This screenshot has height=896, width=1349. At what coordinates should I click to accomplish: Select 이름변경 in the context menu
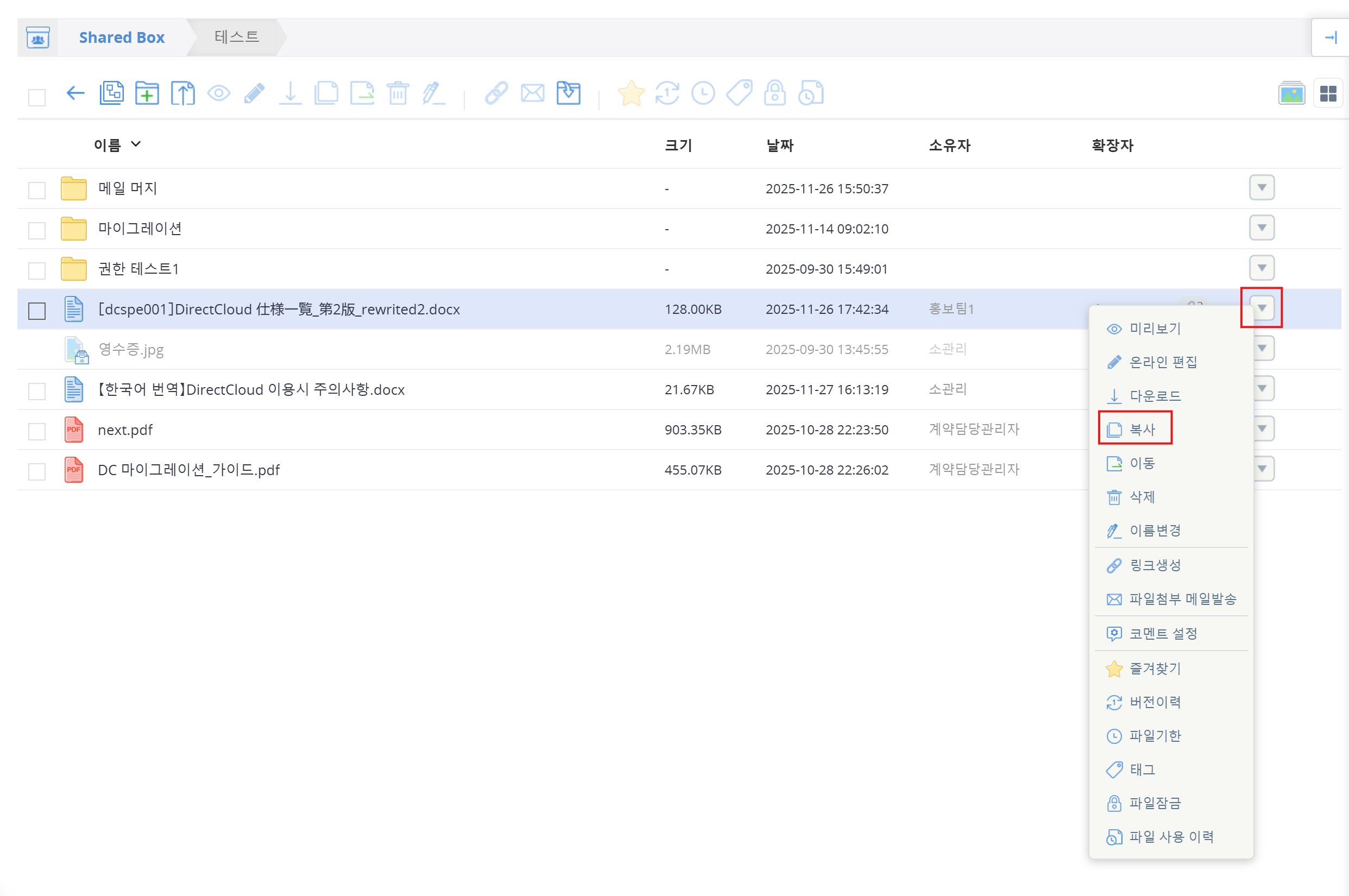[x=1155, y=531]
